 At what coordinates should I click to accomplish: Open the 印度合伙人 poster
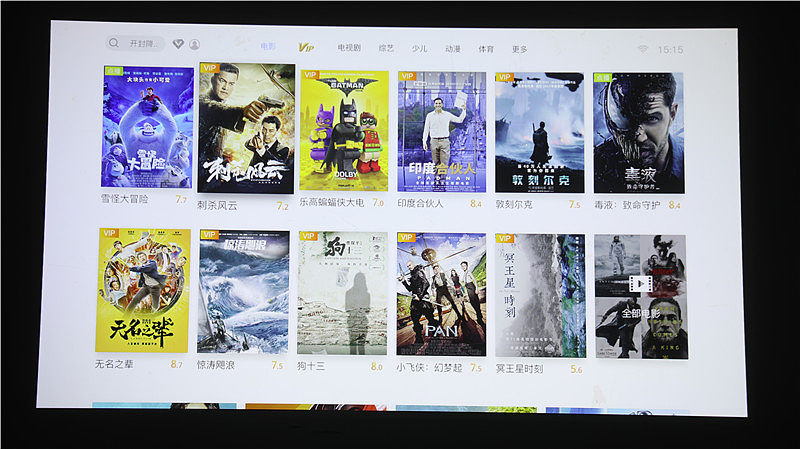tap(442, 132)
